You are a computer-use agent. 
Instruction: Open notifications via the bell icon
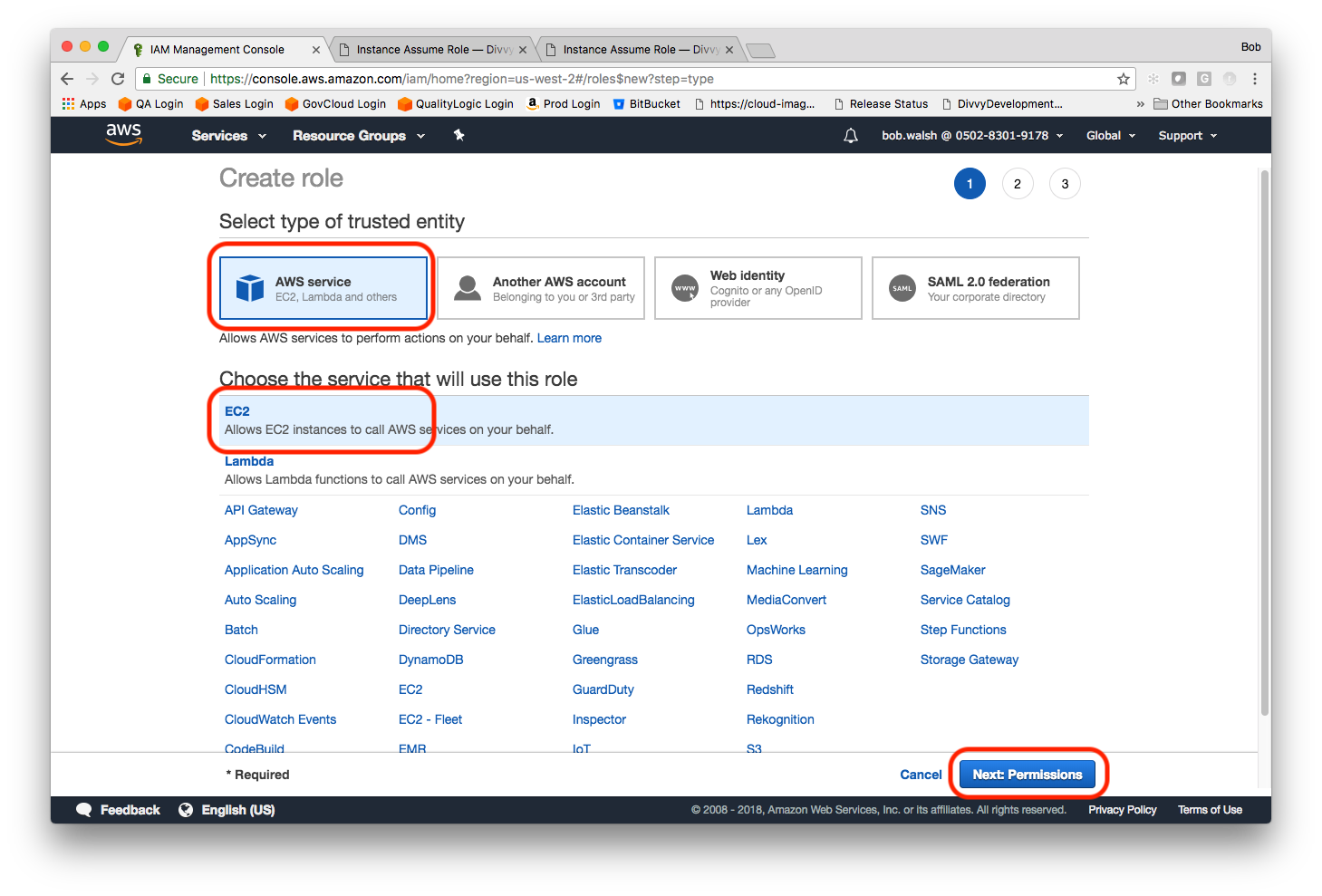pos(851,136)
